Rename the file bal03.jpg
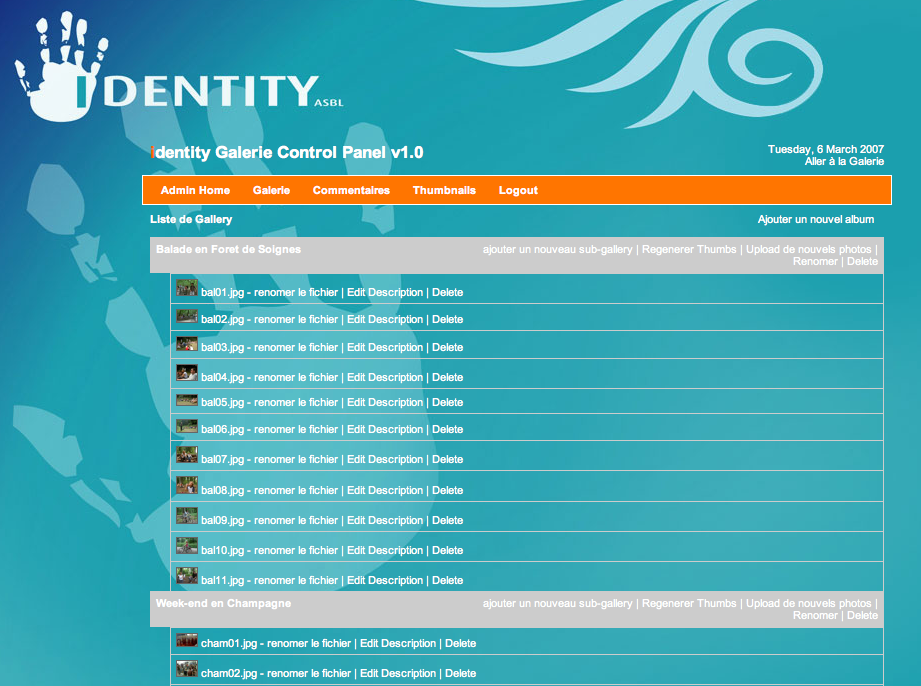The height and width of the screenshot is (686, 921). 296,347
